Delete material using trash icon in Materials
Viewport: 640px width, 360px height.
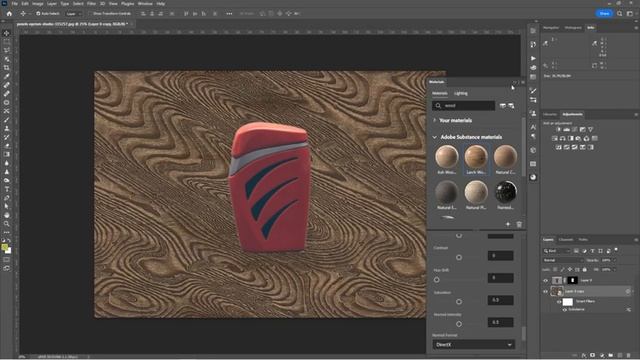519,224
